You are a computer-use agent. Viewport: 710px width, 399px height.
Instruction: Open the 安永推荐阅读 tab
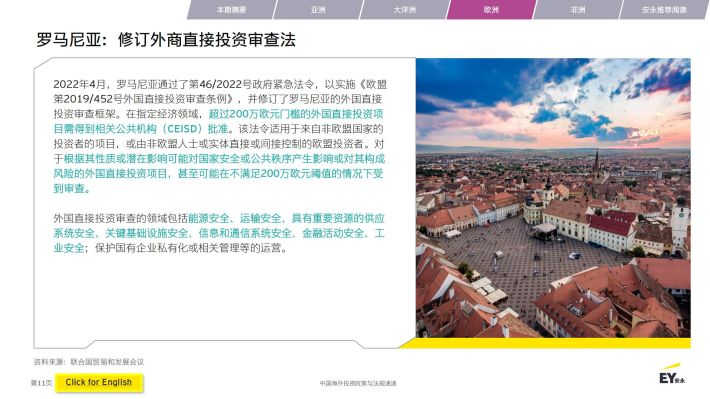pos(664,10)
